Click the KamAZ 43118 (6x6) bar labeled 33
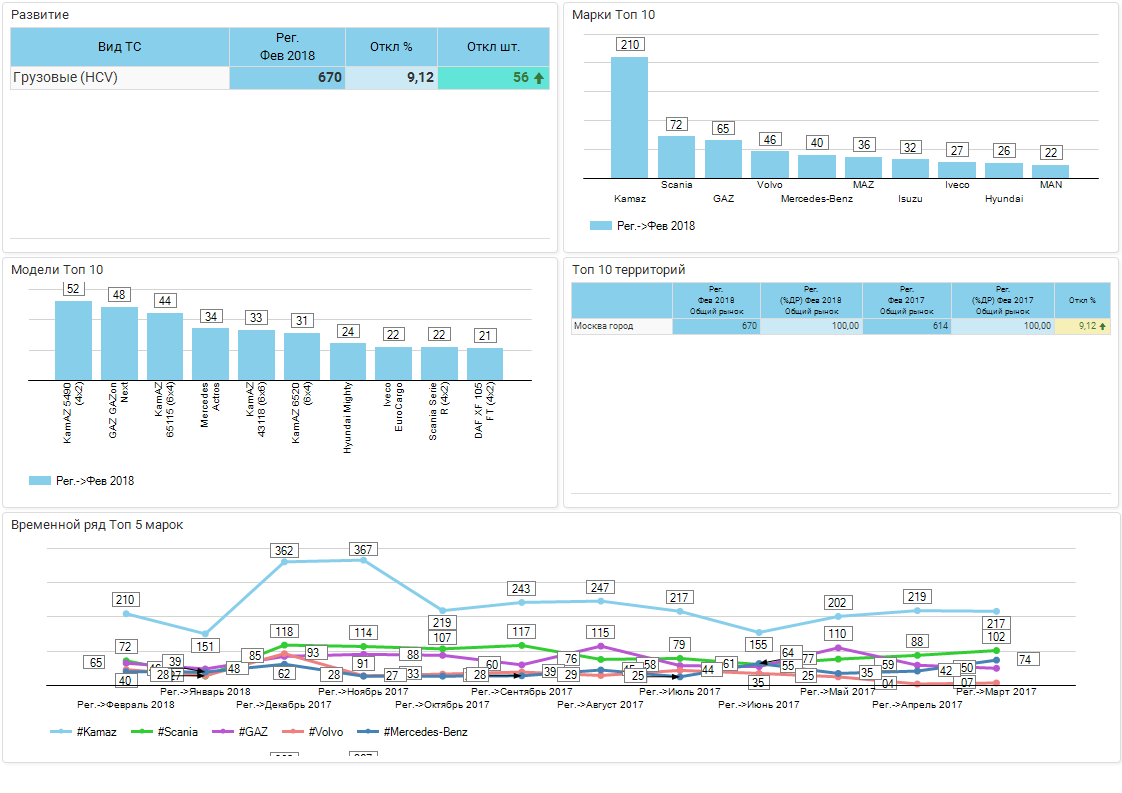Image resolution: width=1122 pixels, height=793 pixels. click(256, 355)
